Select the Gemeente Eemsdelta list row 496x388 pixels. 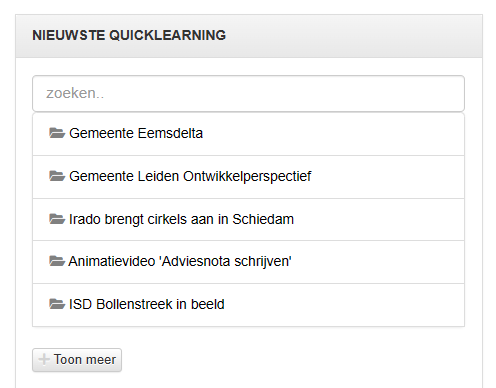248,134
